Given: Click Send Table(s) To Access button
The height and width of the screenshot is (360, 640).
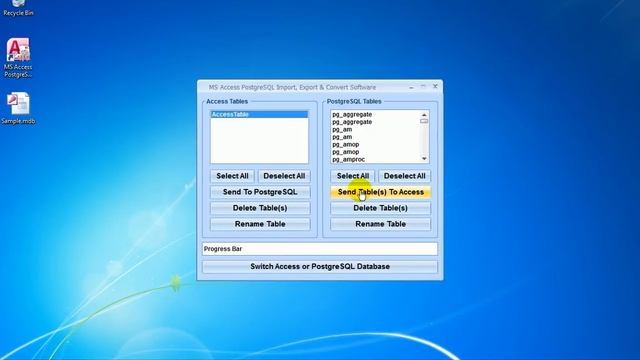Looking at the screenshot, I should point(380,192).
